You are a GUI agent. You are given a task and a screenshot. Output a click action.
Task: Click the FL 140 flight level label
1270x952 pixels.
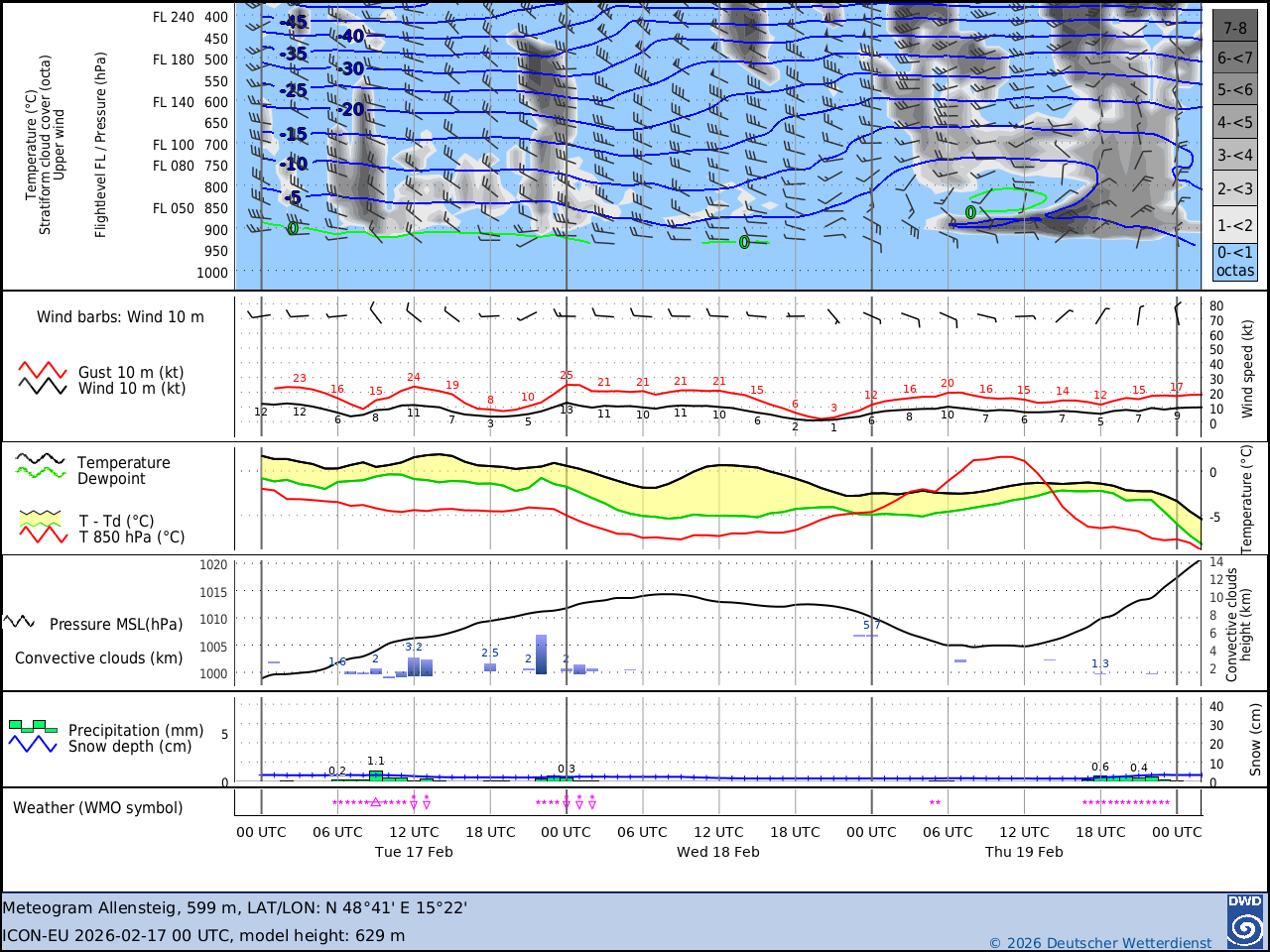pos(174,102)
